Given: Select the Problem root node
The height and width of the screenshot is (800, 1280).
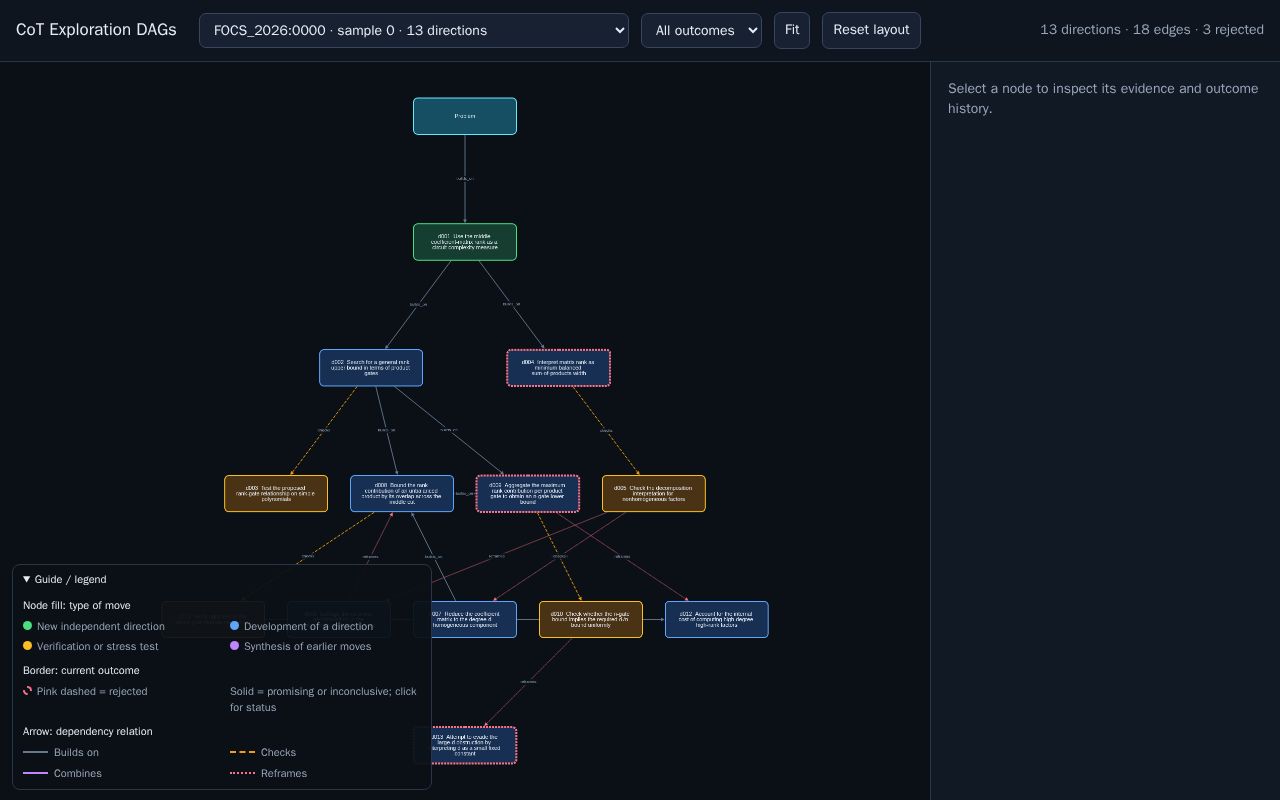Looking at the screenshot, I should (x=465, y=116).
